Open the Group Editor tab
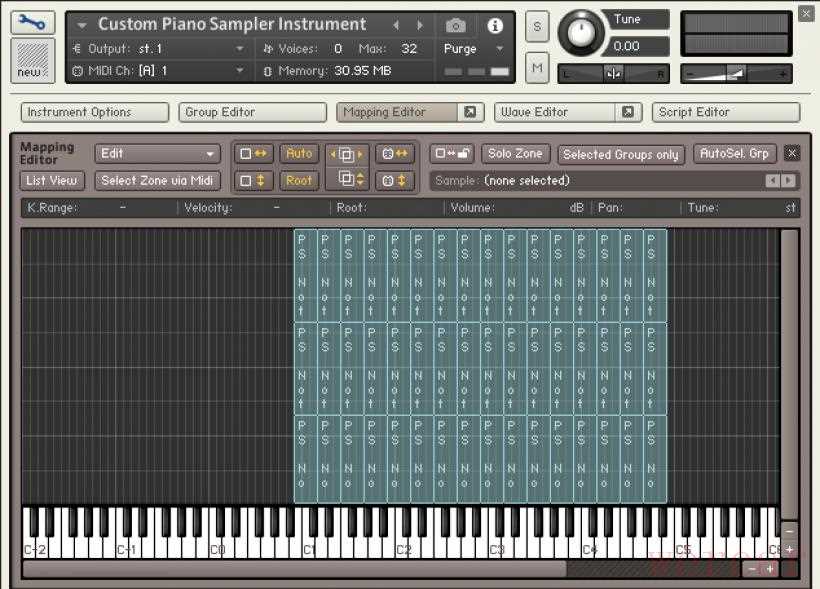820x589 pixels. (253, 112)
